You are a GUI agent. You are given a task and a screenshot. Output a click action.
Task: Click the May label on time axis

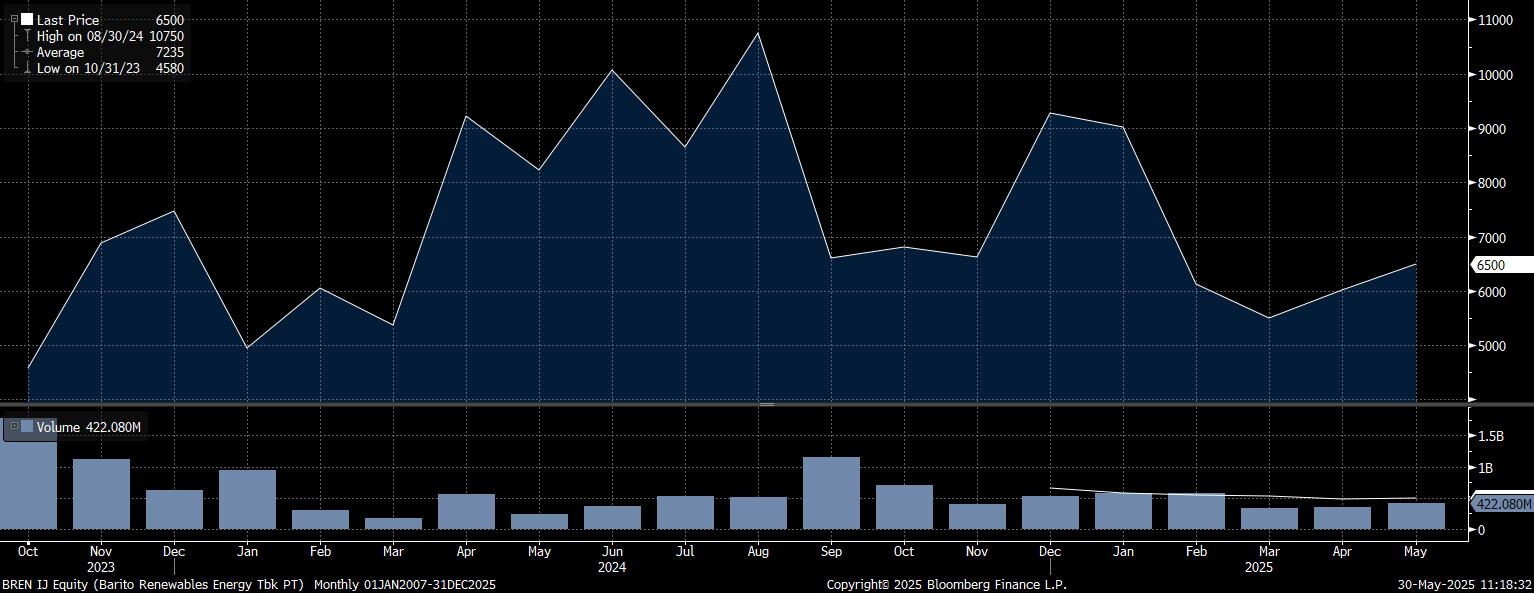1416,551
